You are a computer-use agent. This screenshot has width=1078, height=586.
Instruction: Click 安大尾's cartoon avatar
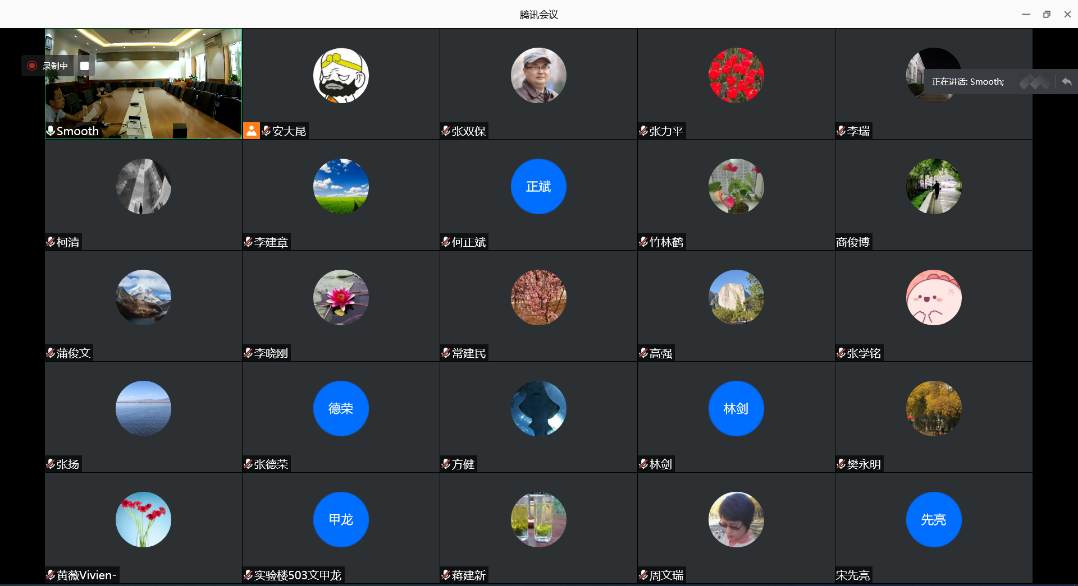point(341,76)
